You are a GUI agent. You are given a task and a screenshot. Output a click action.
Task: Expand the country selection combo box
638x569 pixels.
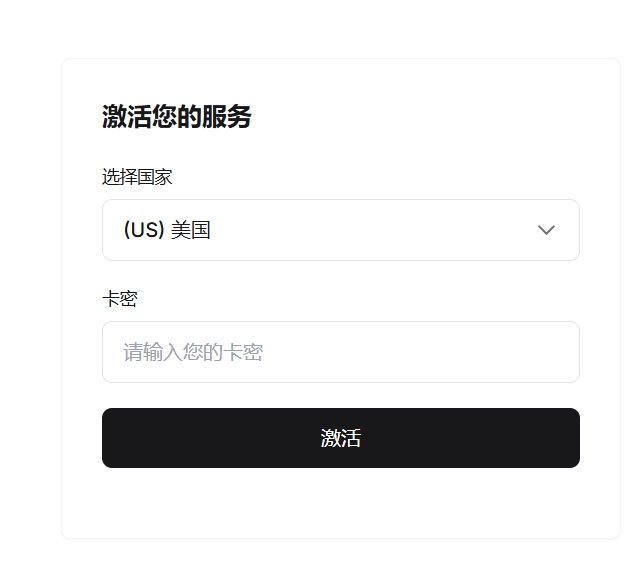(x=340, y=230)
